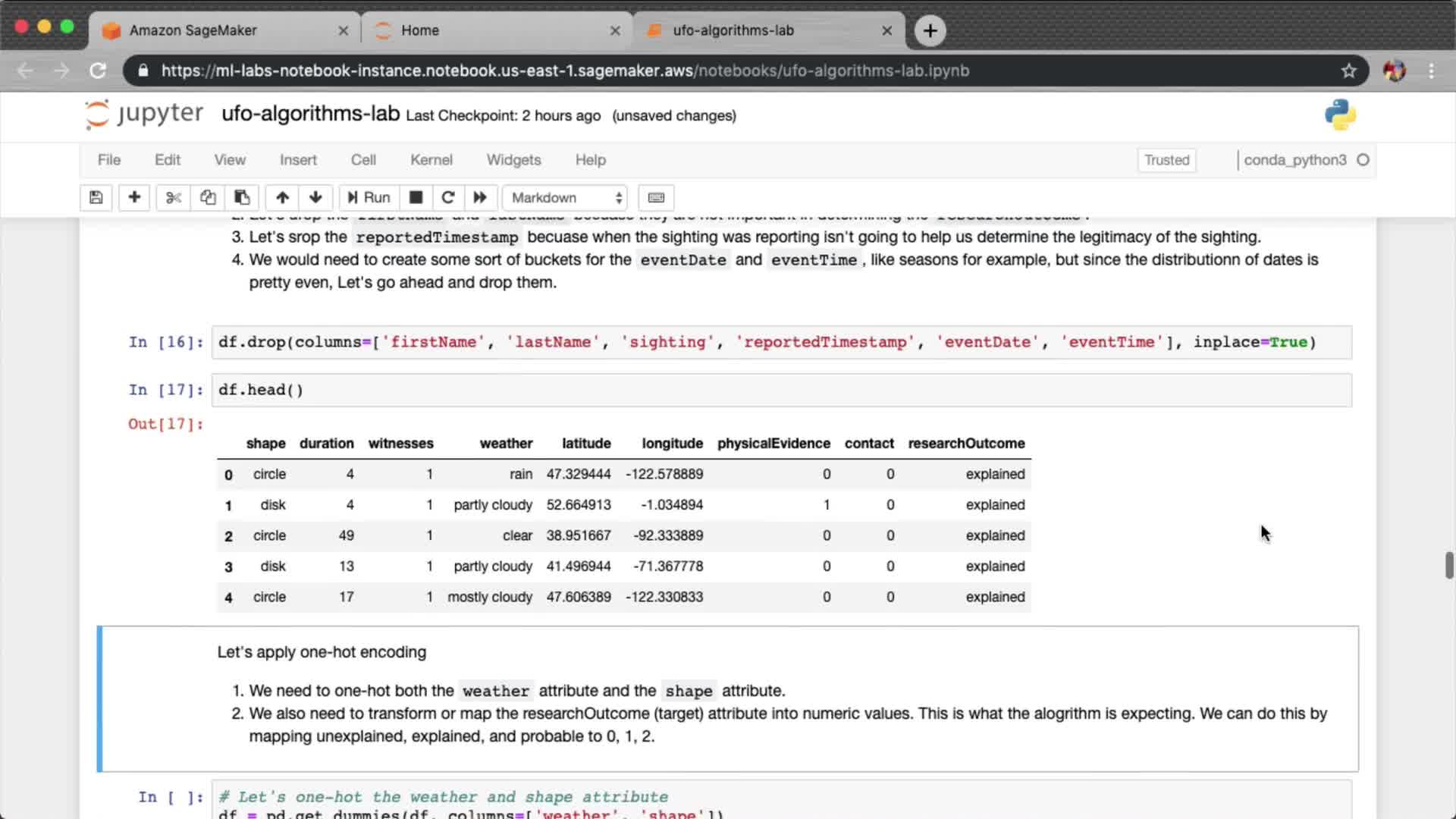This screenshot has height=819, width=1456.
Task: Restart kernel and run all icon
Action: pyautogui.click(x=480, y=197)
